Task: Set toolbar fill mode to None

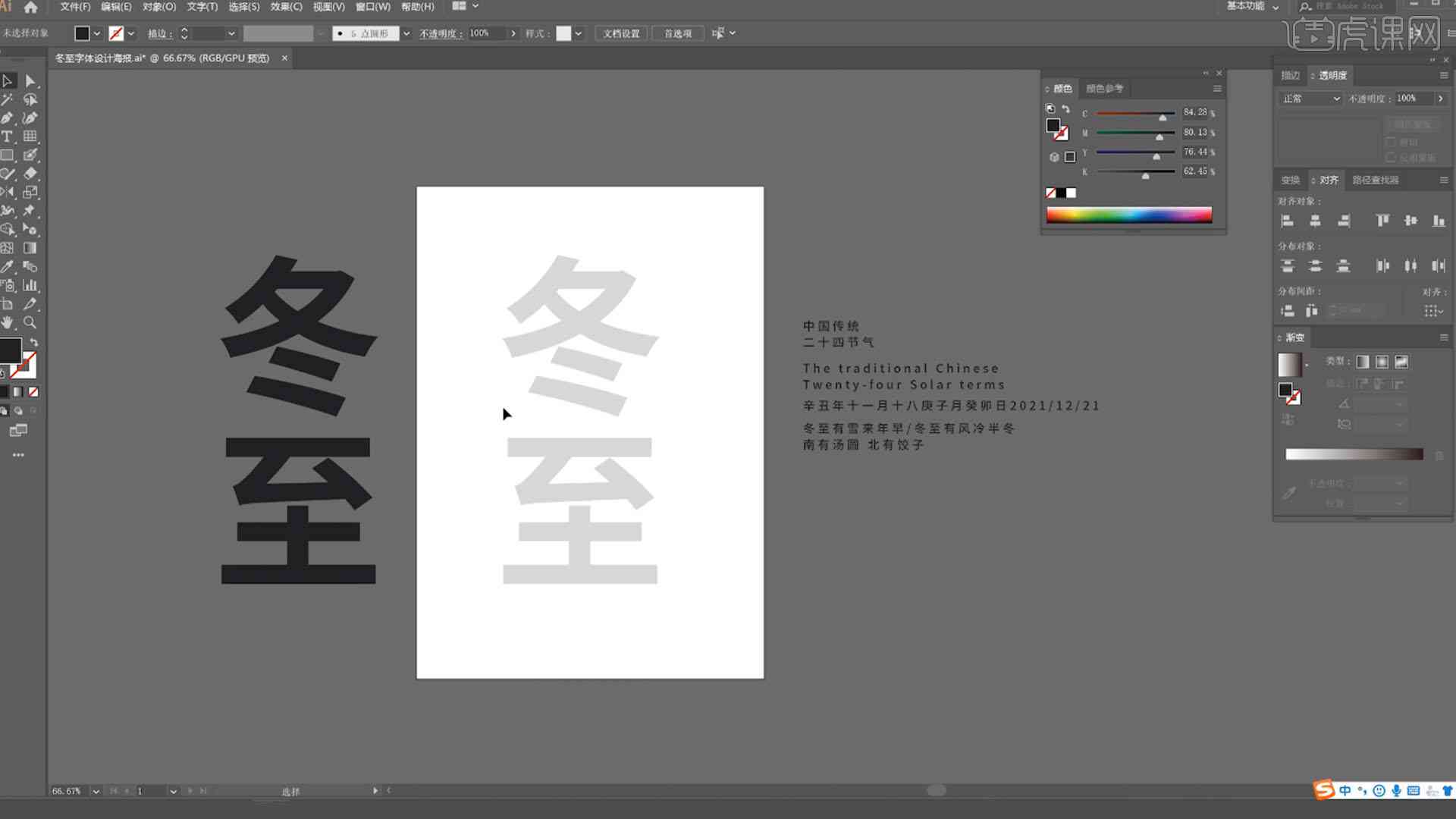Action: pos(33,392)
